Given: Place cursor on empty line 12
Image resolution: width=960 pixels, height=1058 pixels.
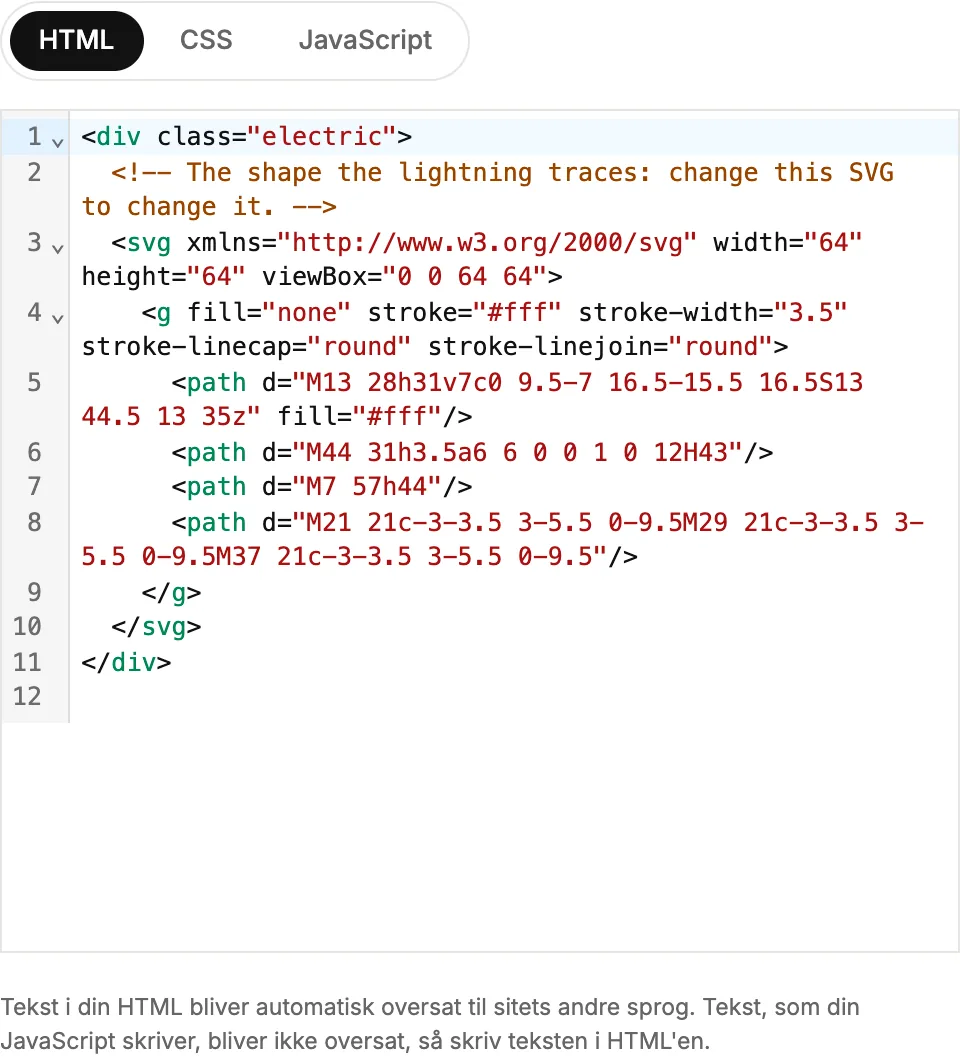Looking at the screenshot, I should coord(513,696).
